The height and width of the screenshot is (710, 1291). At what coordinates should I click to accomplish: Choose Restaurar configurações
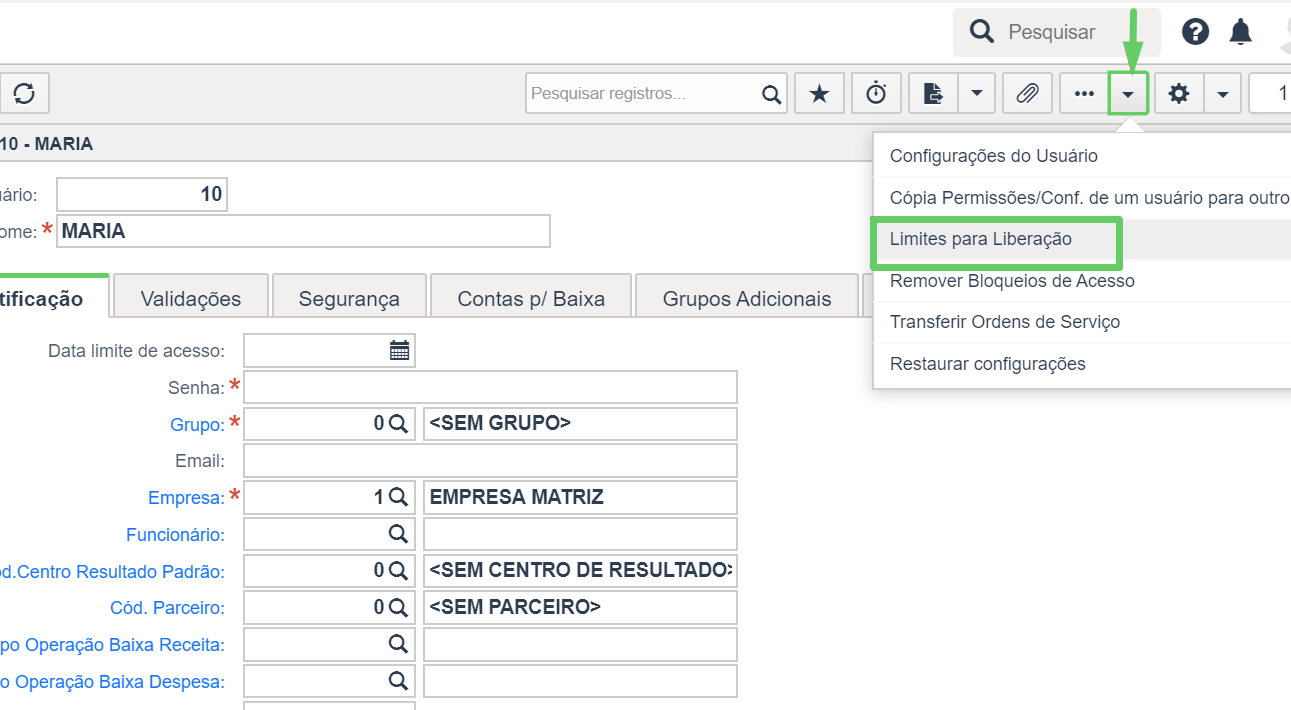[x=1082, y=364]
